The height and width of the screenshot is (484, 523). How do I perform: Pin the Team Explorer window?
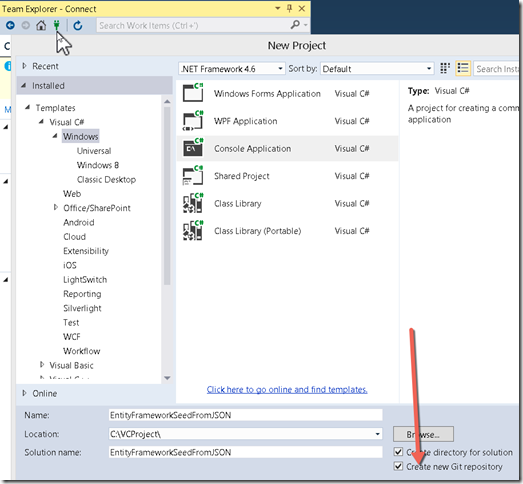click(x=289, y=8)
